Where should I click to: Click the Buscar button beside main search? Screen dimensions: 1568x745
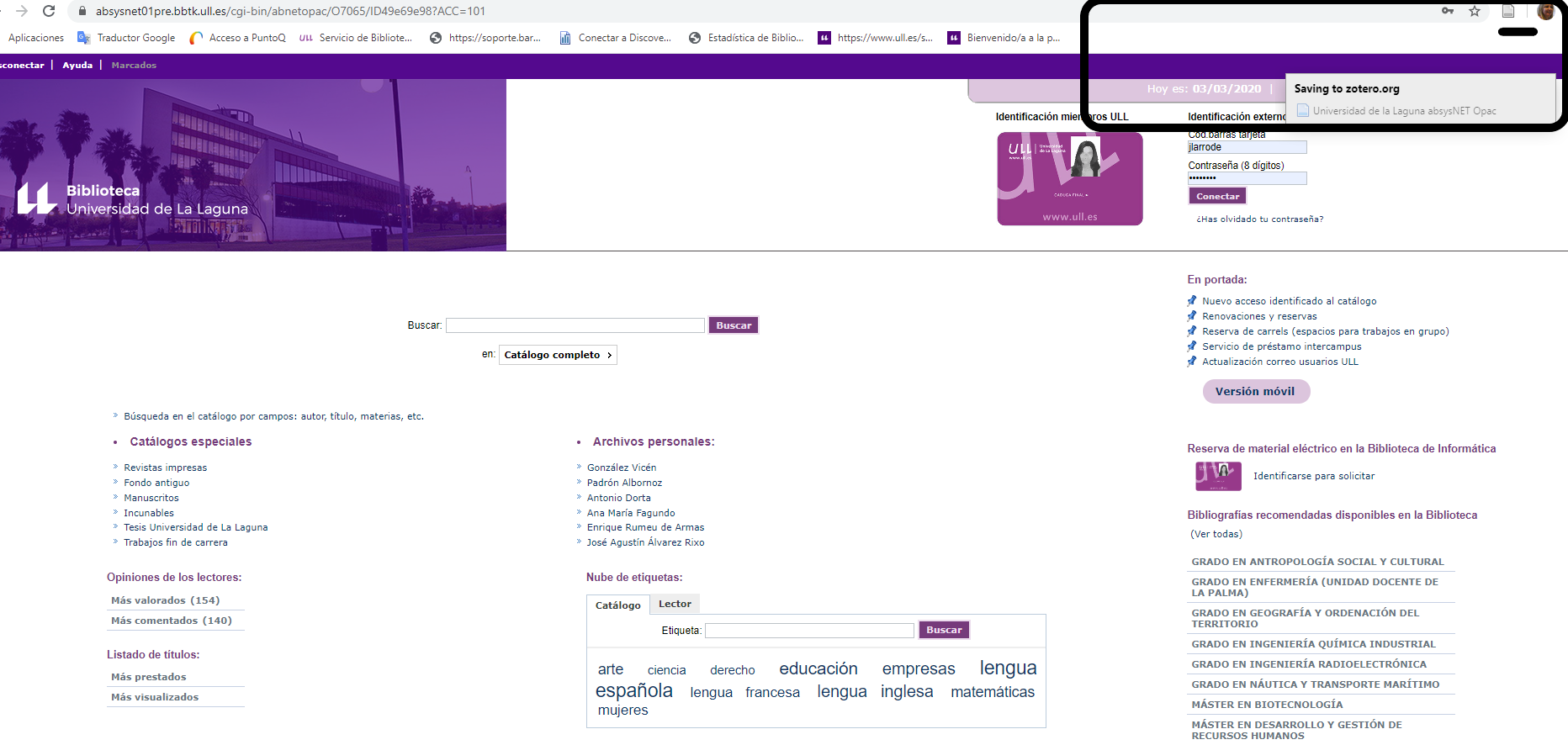pyautogui.click(x=734, y=325)
